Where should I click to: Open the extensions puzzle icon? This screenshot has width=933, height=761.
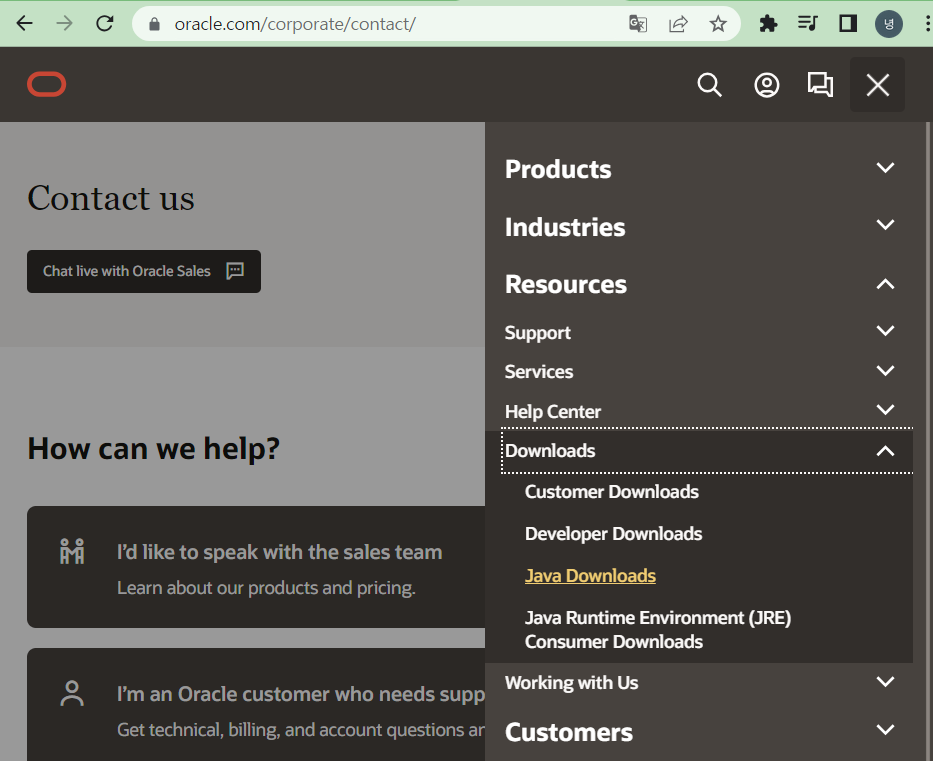pyautogui.click(x=768, y=24)
